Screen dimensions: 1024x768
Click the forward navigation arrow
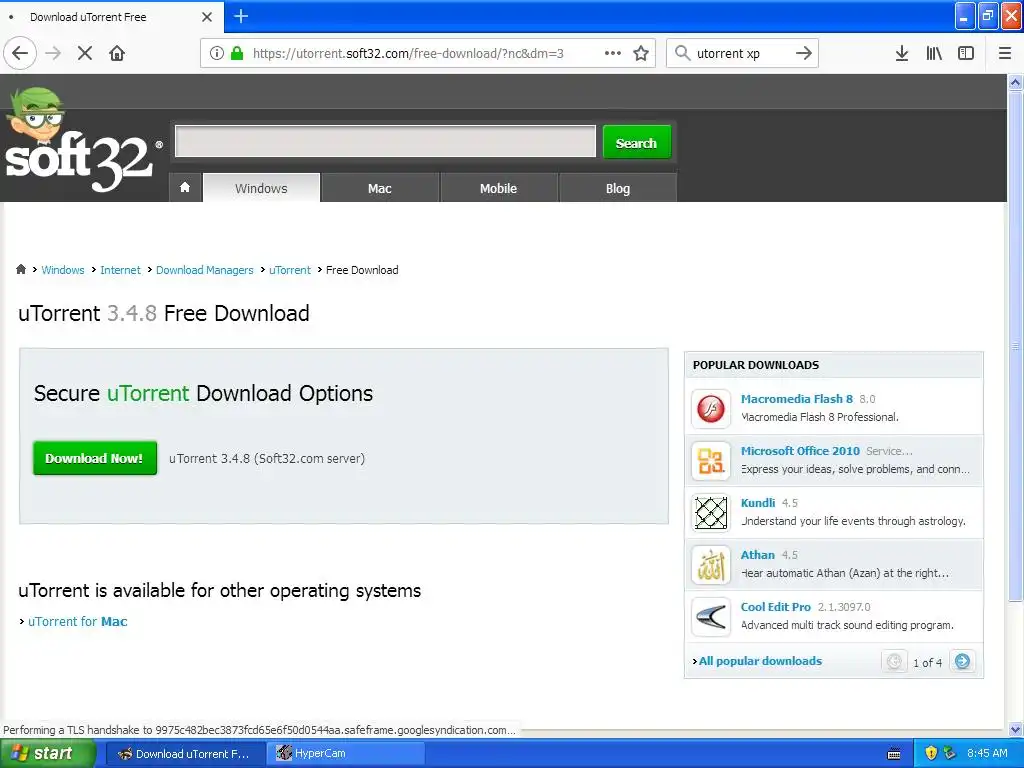54,53
